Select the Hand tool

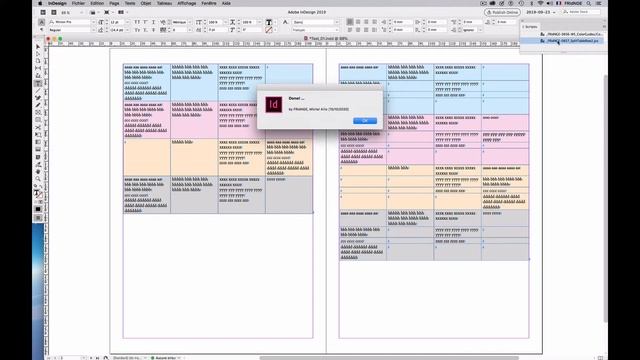(x=38, y=172)
